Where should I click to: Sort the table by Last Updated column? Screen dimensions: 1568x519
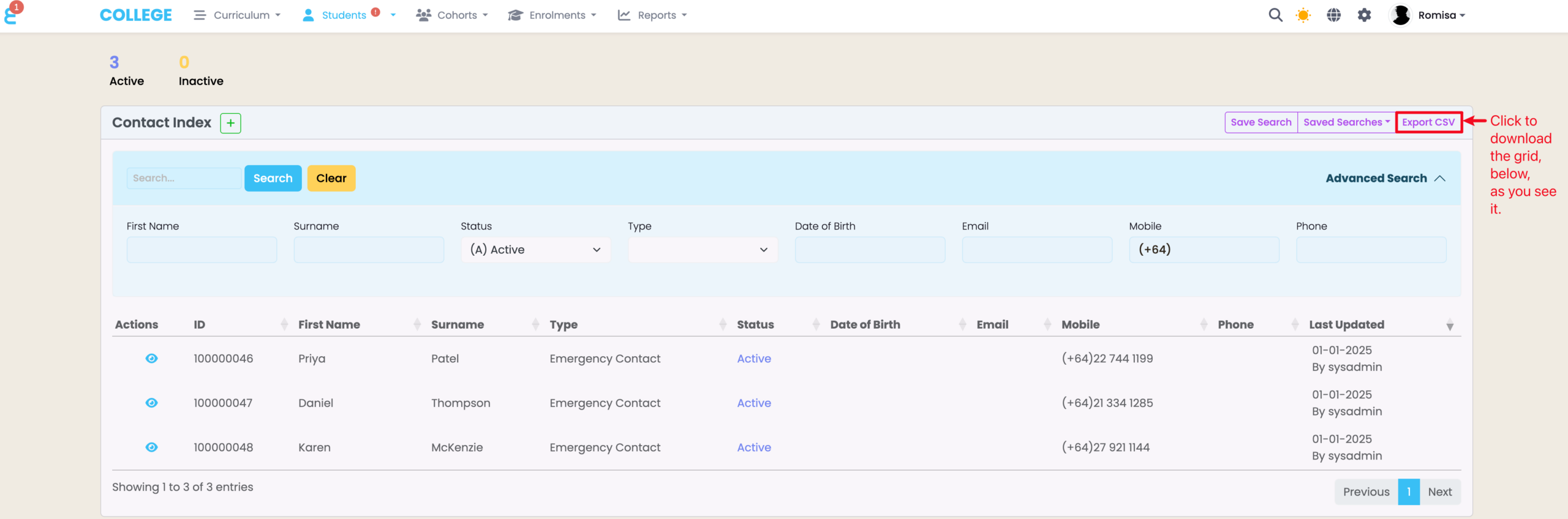pyautogui.click(x=1346, y=325)
